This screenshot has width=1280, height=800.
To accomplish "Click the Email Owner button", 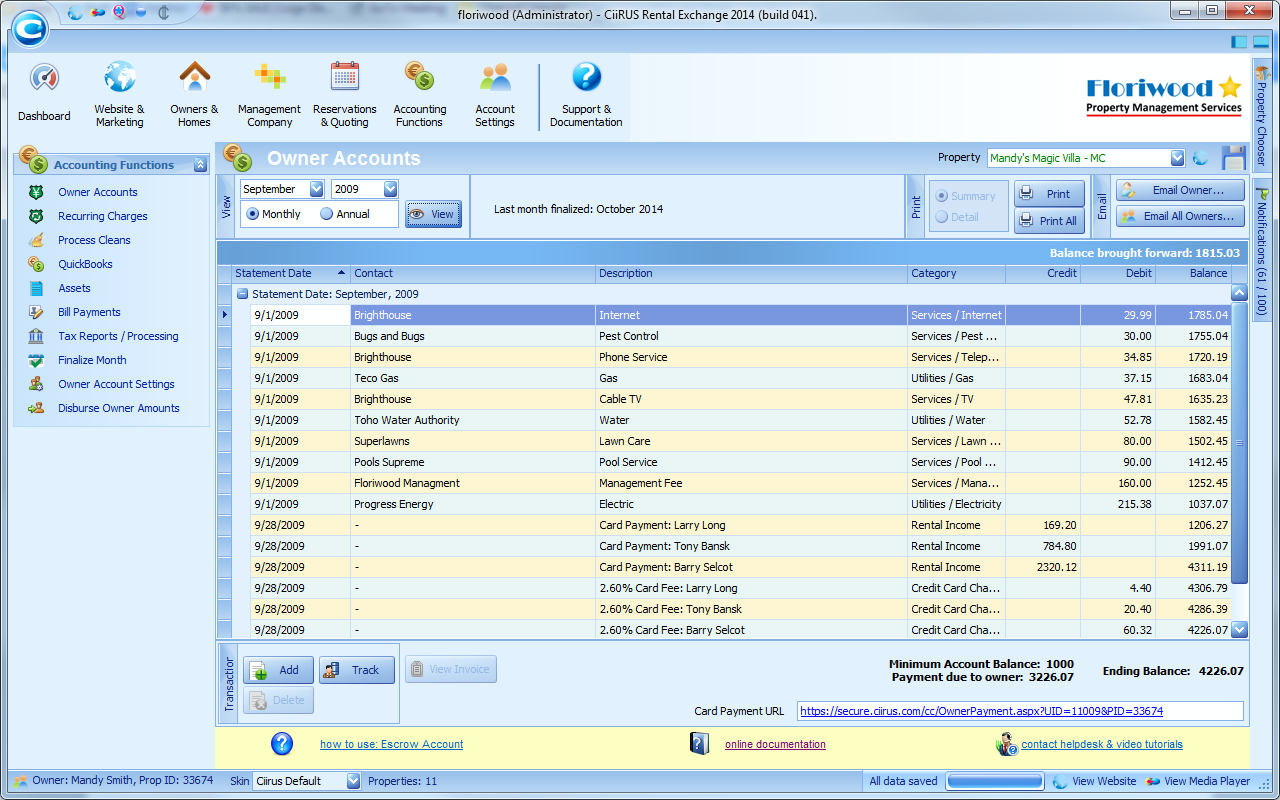I will [x=1181, y=190].
